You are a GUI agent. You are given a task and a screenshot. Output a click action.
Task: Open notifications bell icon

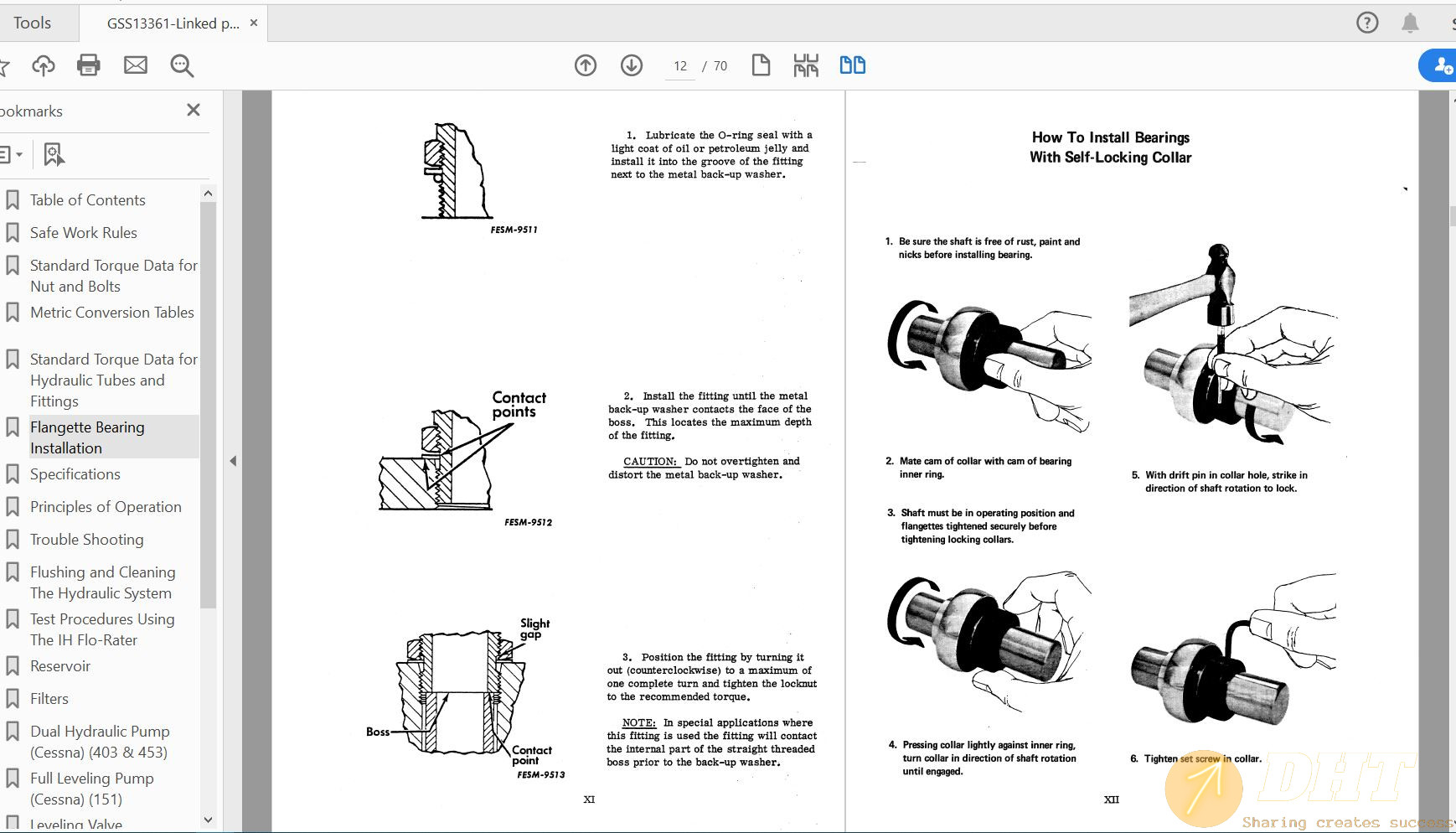(x=1411, y=23)
